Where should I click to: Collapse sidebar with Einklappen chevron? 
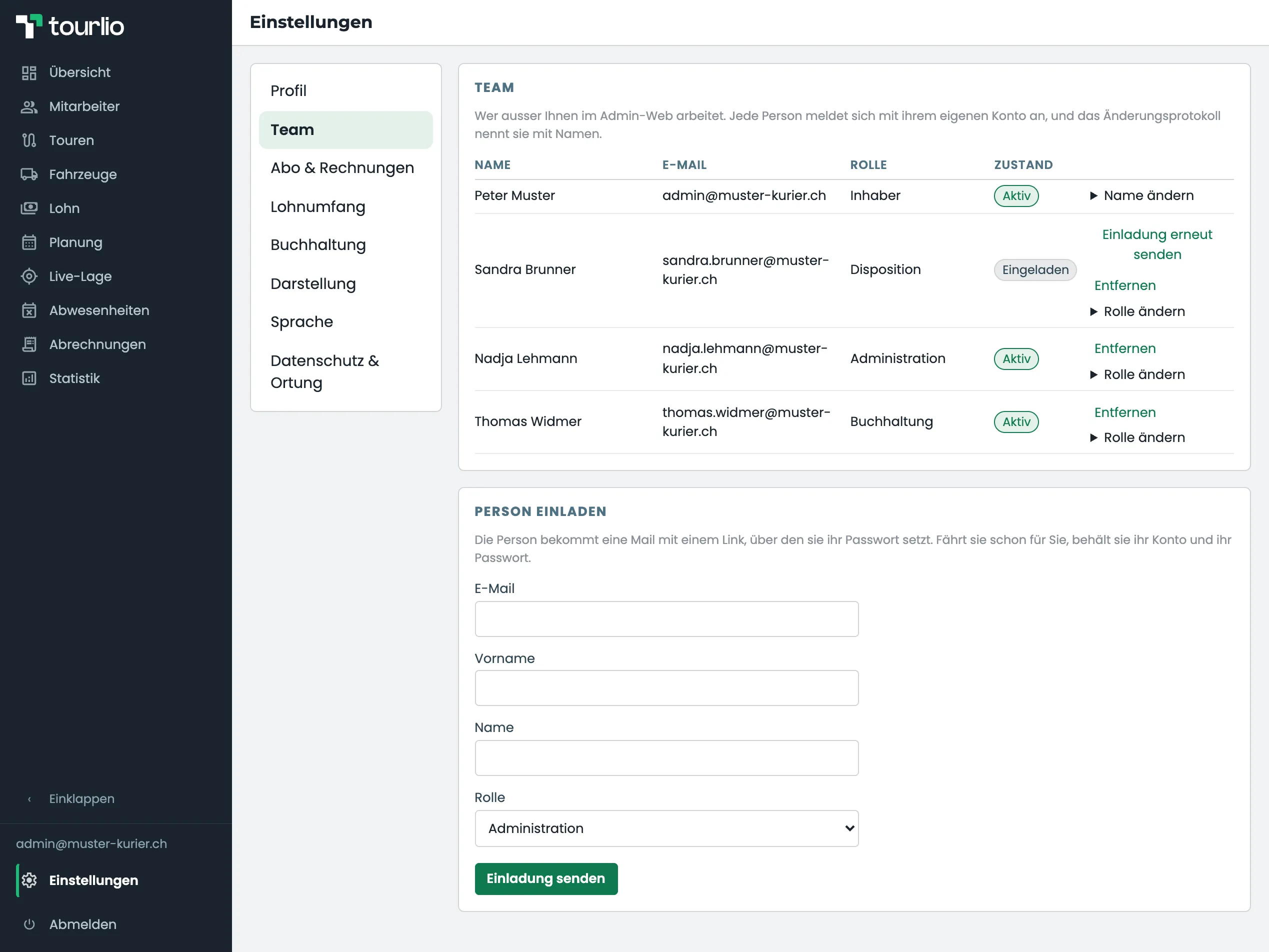pos(29,799)
